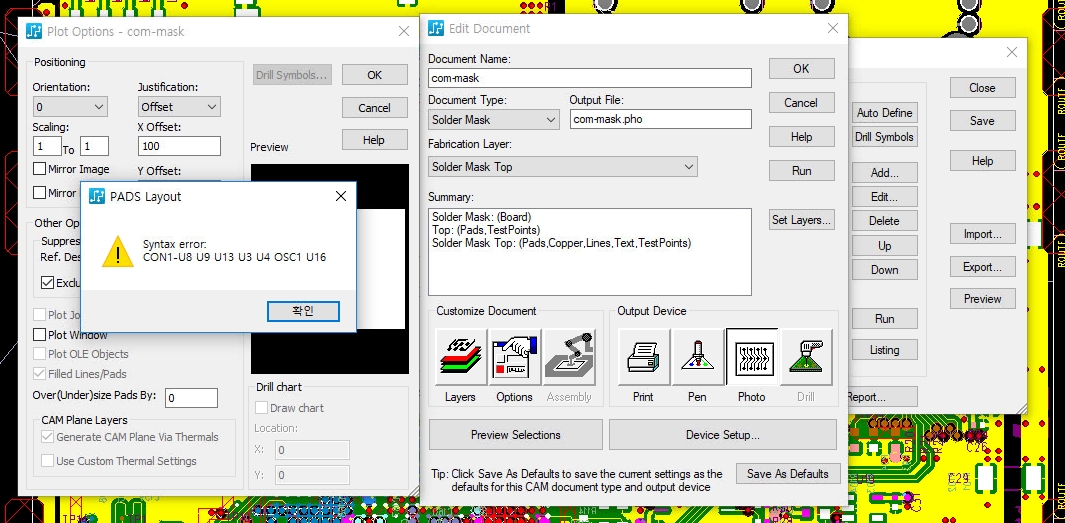Viewport: 1065px width, 523px height.
Task: Click the Plot Options title bar icon
Action: tap(34, 31)
